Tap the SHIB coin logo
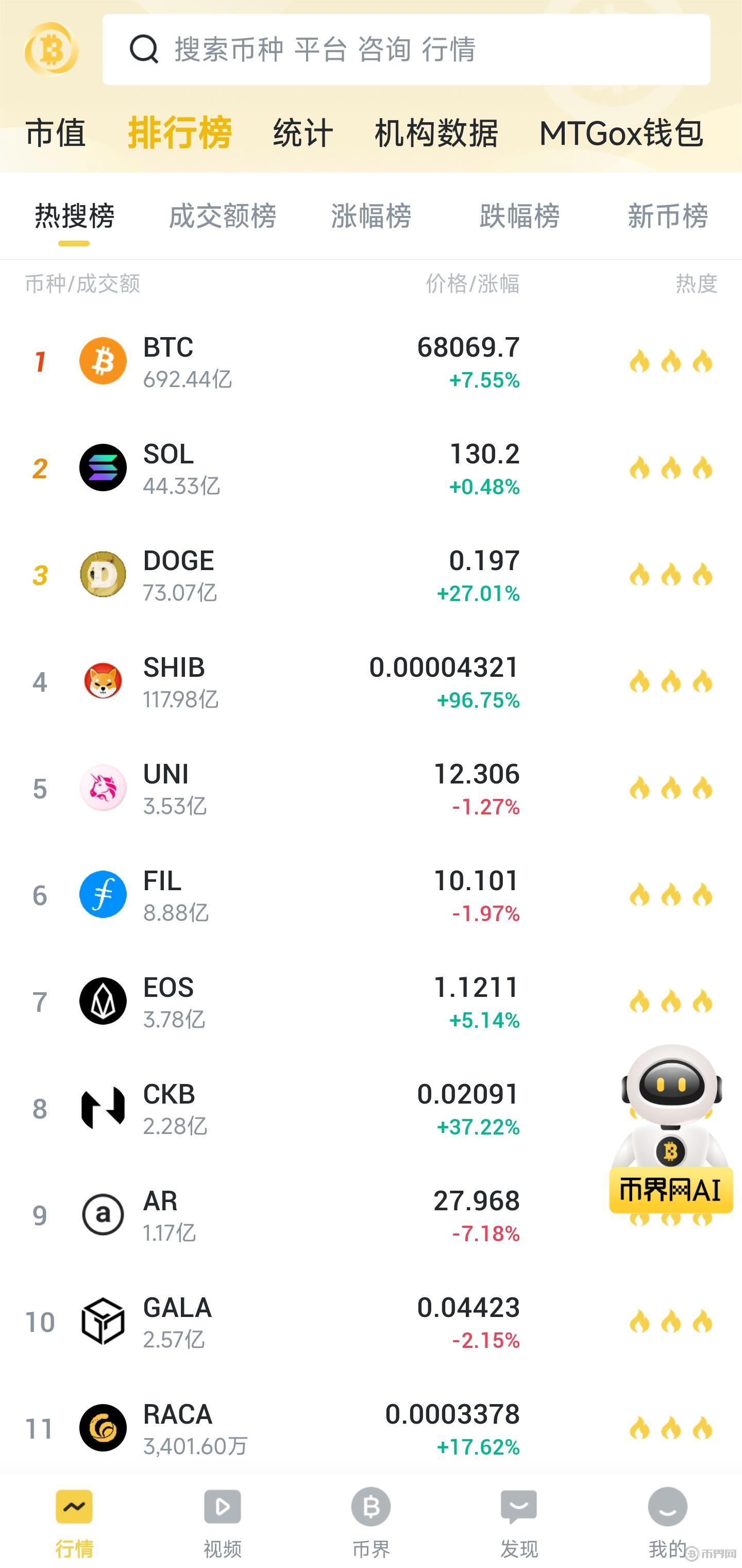 pos(103,681)
